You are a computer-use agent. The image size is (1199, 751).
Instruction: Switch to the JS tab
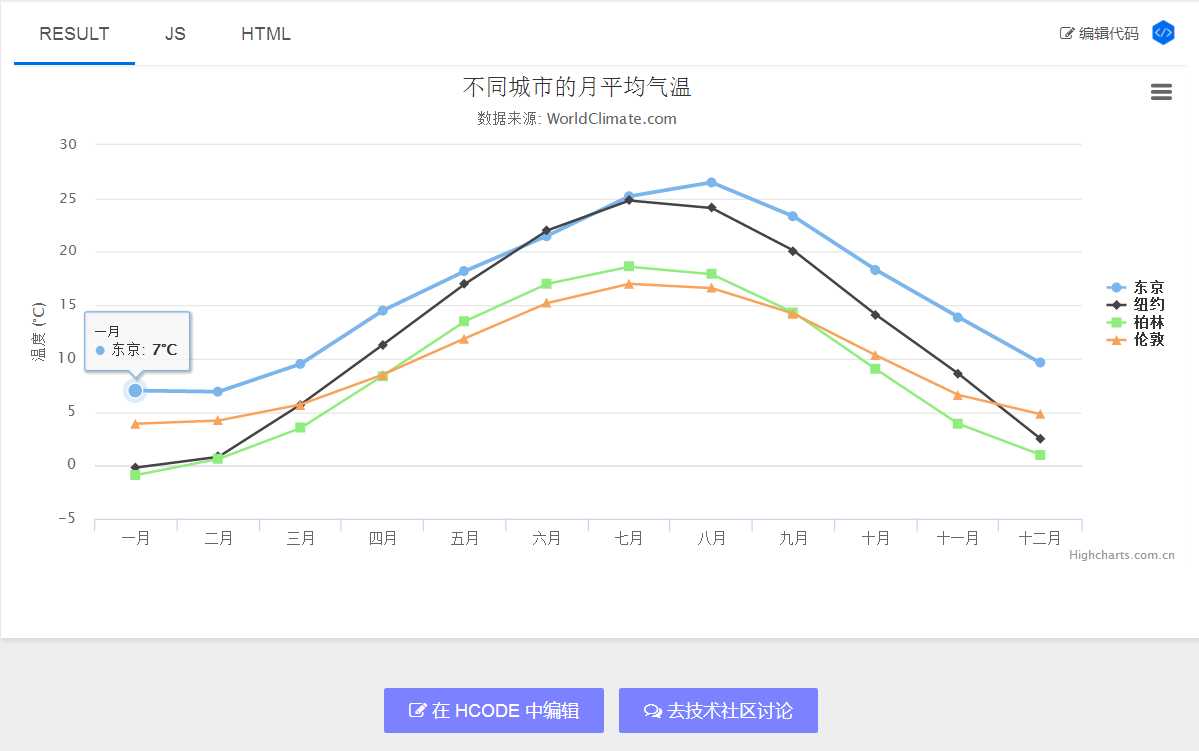pyautogui.click(x=174, y=33)
